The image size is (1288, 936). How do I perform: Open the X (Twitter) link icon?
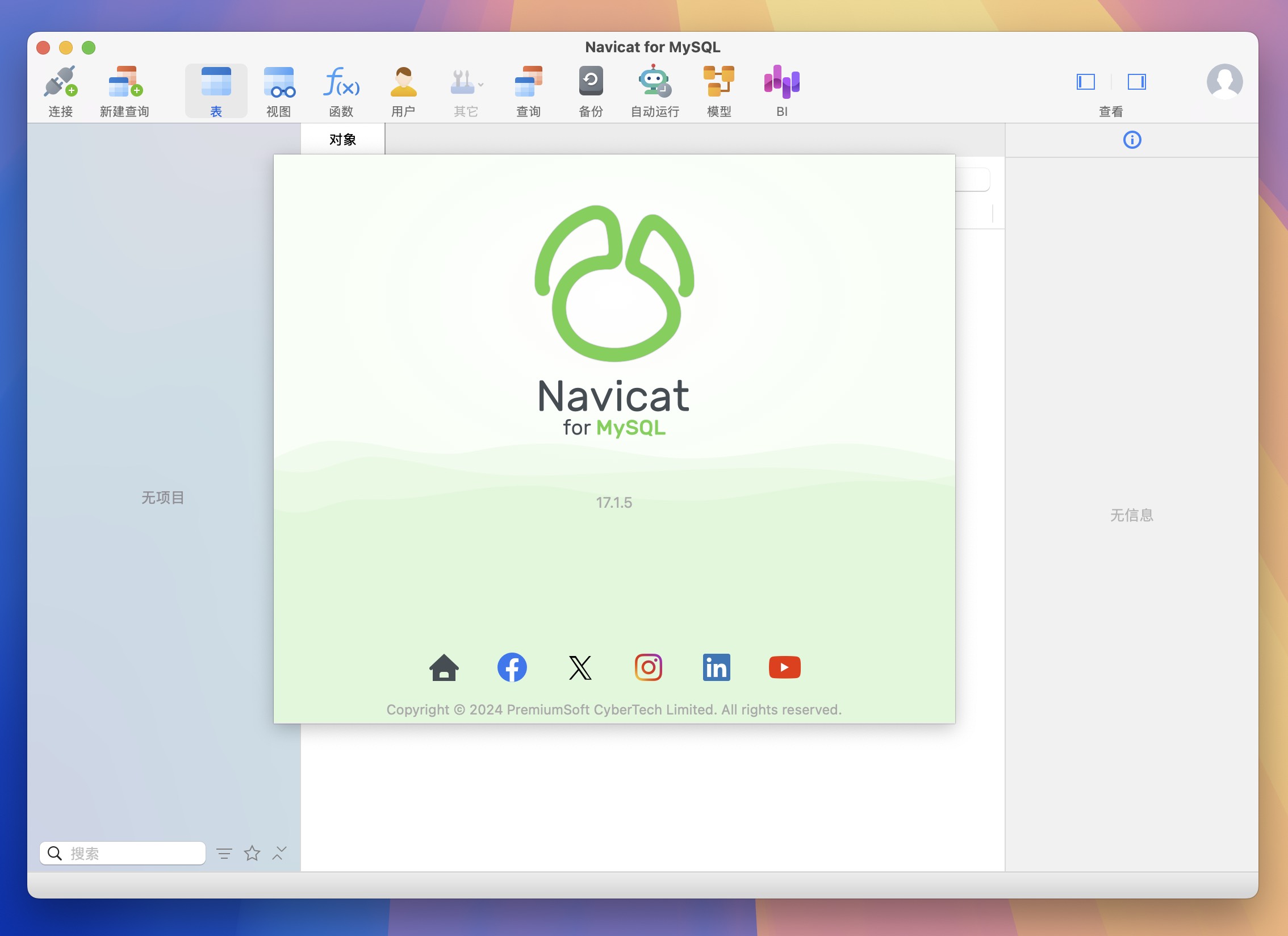pyautogui.click(x=580, y=667)
